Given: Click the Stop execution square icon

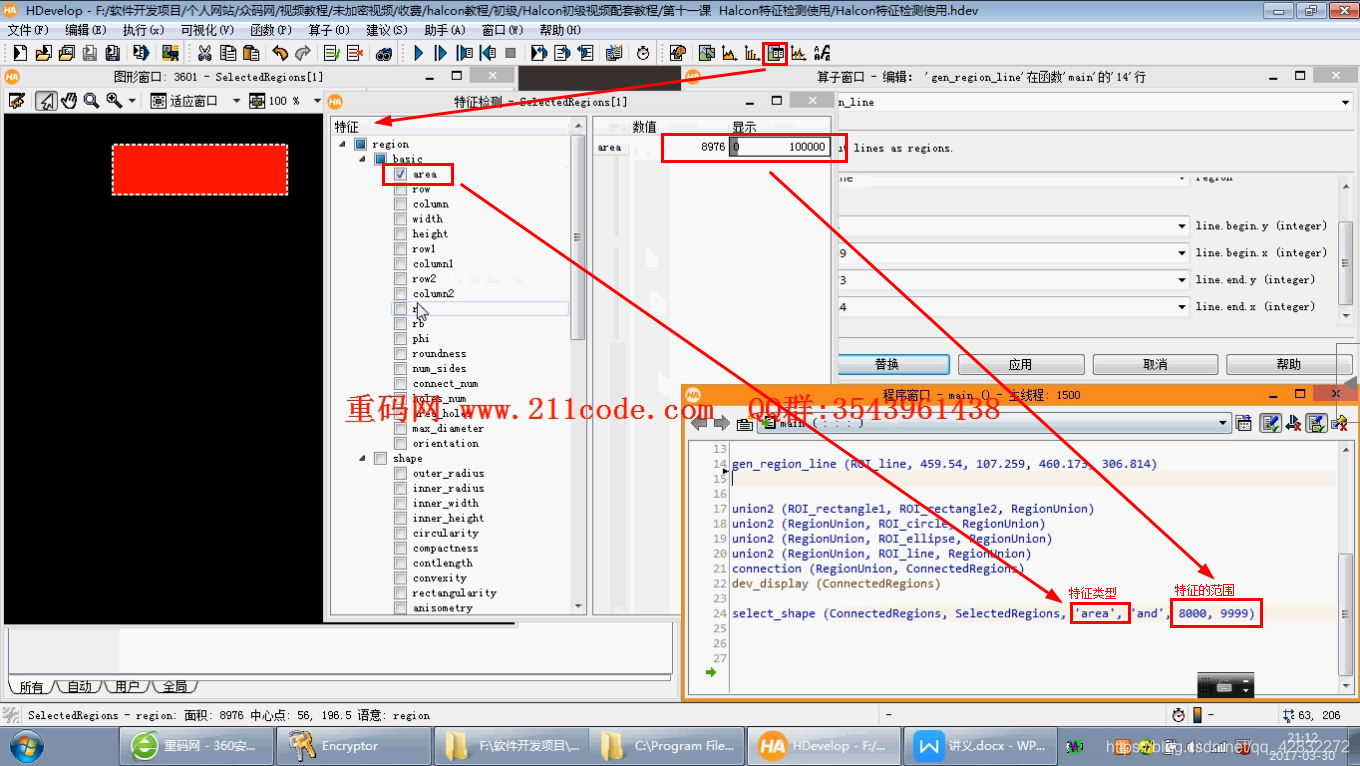Looking at the screenshot, I should pos(510,53).
